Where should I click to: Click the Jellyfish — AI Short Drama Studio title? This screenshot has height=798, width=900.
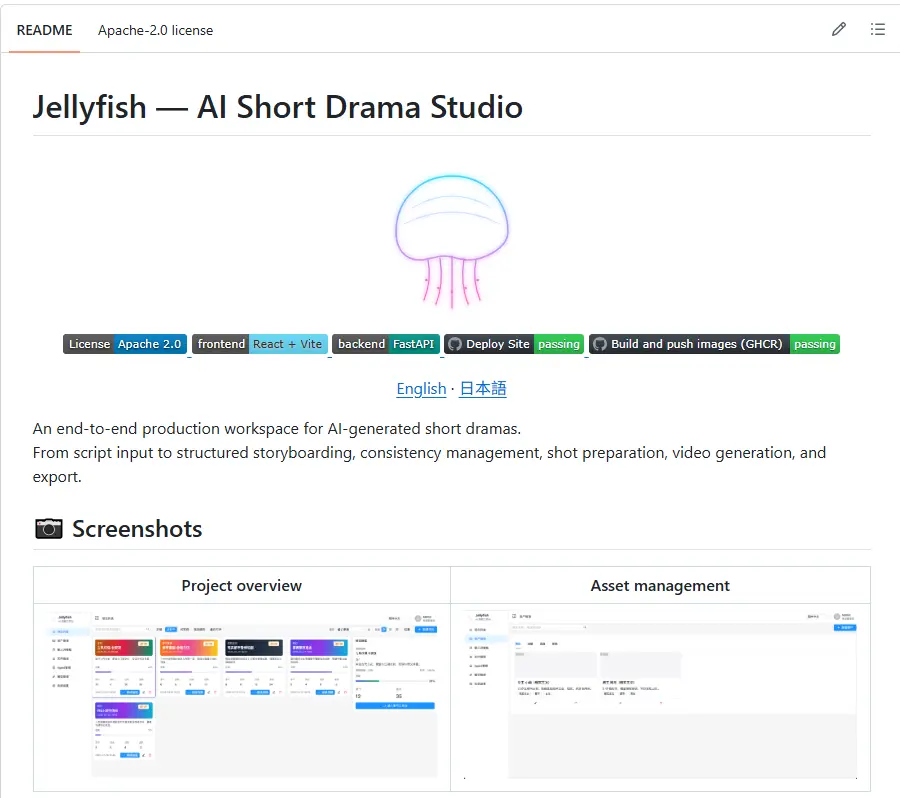coord(277,107)
